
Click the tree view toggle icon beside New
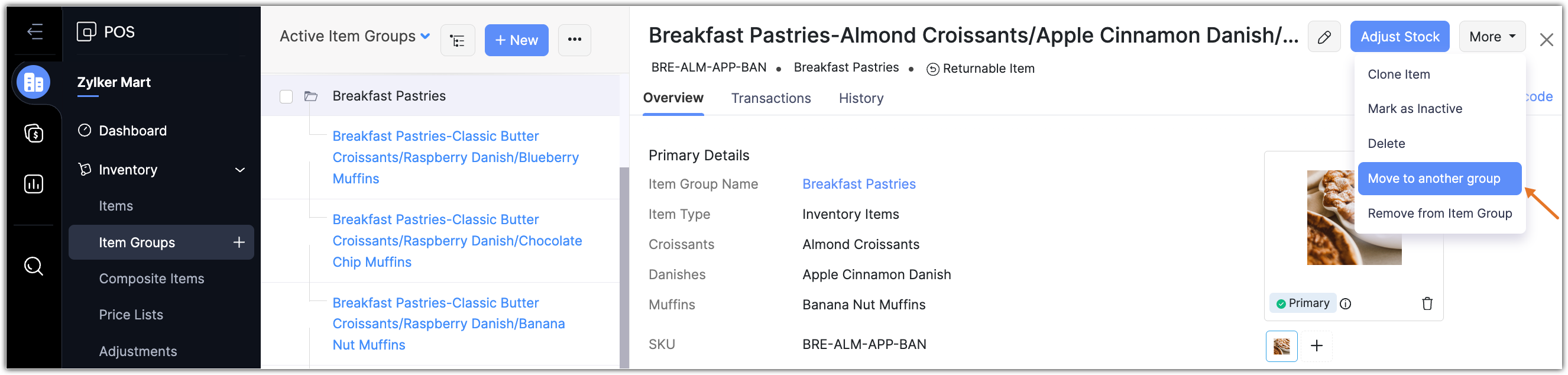tap(457, 41)
